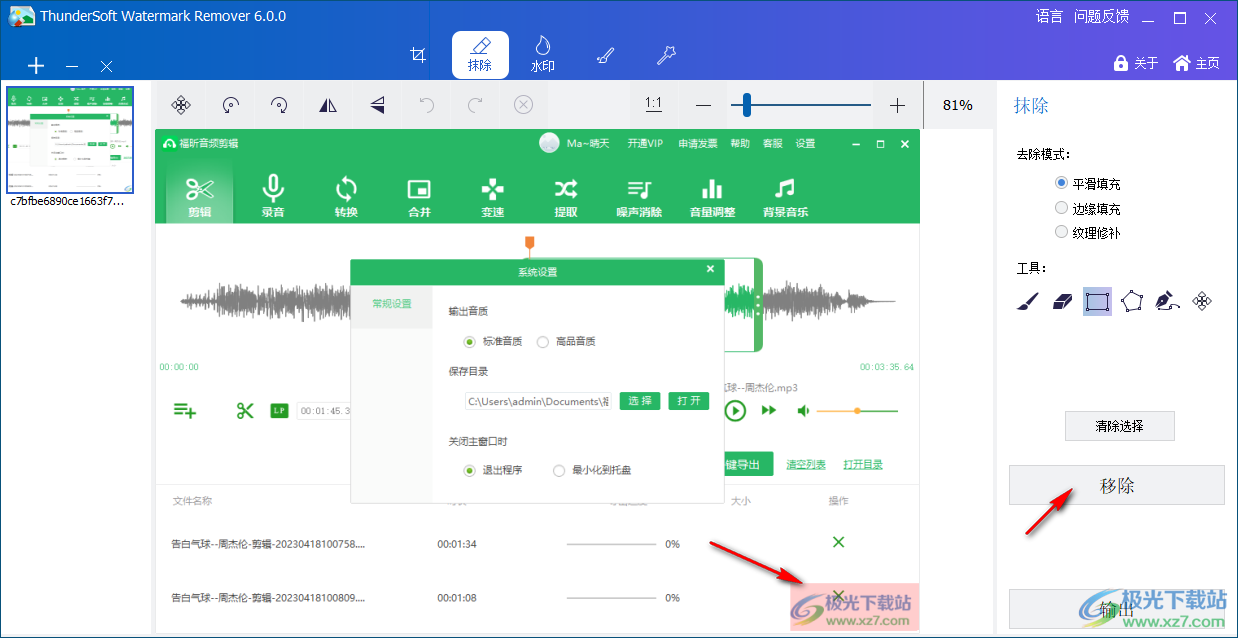Select the eraser tool
Screen dimensions: 1238x638
pyautogui.click(x=1062, y=301)
